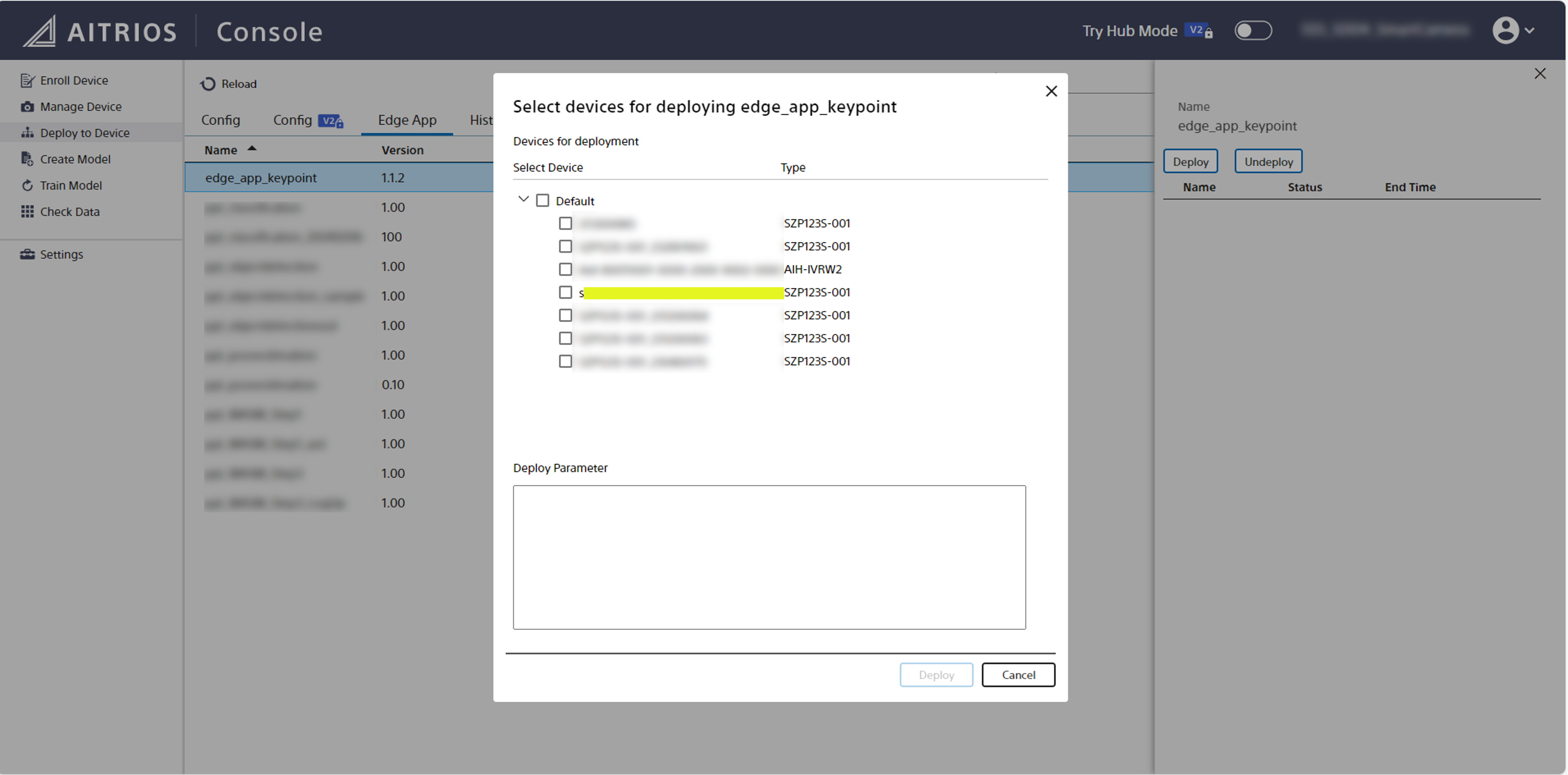Click the Enroll Device sidebar icon
Viewport: 1568px width, 775px height.
pos(27,81)
